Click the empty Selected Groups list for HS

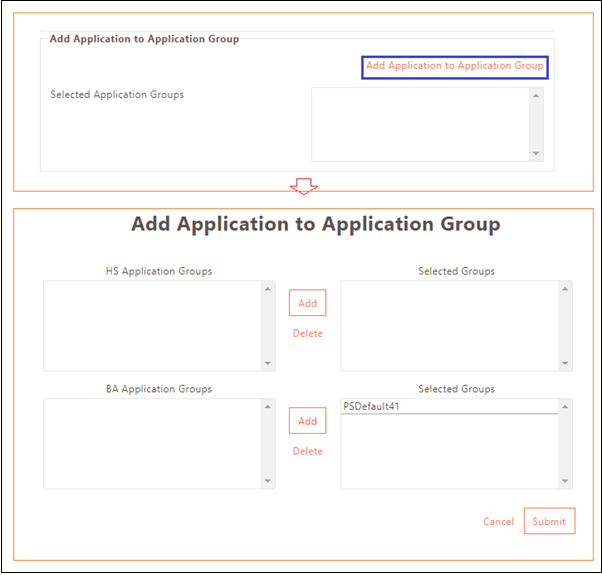(449, 326)
